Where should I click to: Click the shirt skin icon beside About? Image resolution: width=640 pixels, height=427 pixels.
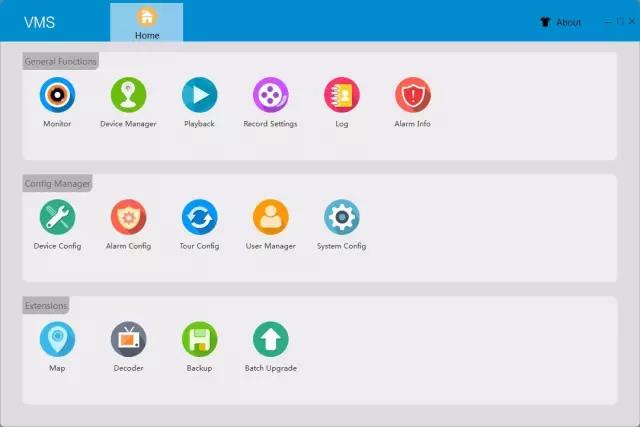point(545,22)
